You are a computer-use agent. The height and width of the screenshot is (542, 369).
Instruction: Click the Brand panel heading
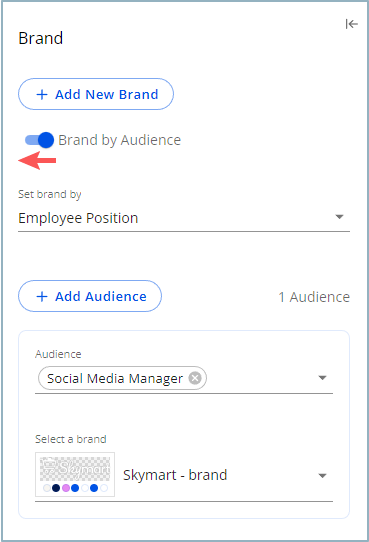pyautogui.click(x=41, y=38)
